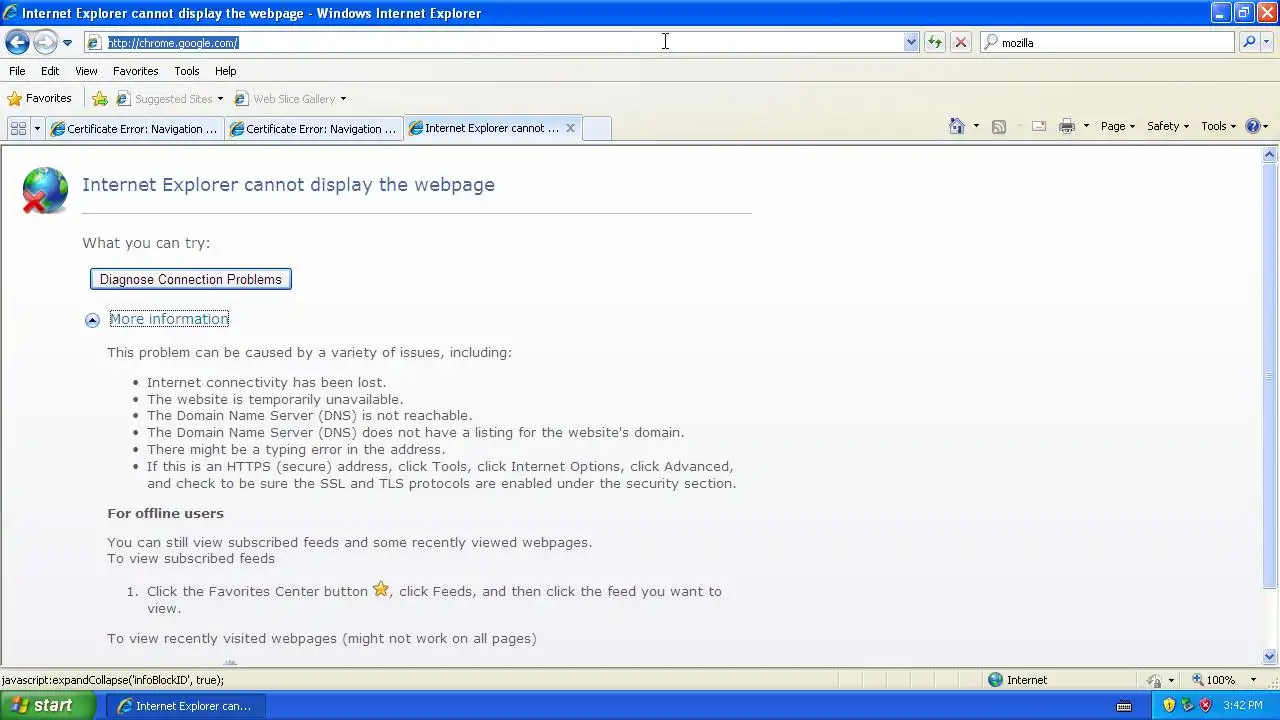Click the page title heading text
The width and height of the screenshot is (1280, 720).
pyautogui.click(x=288, y=185)
